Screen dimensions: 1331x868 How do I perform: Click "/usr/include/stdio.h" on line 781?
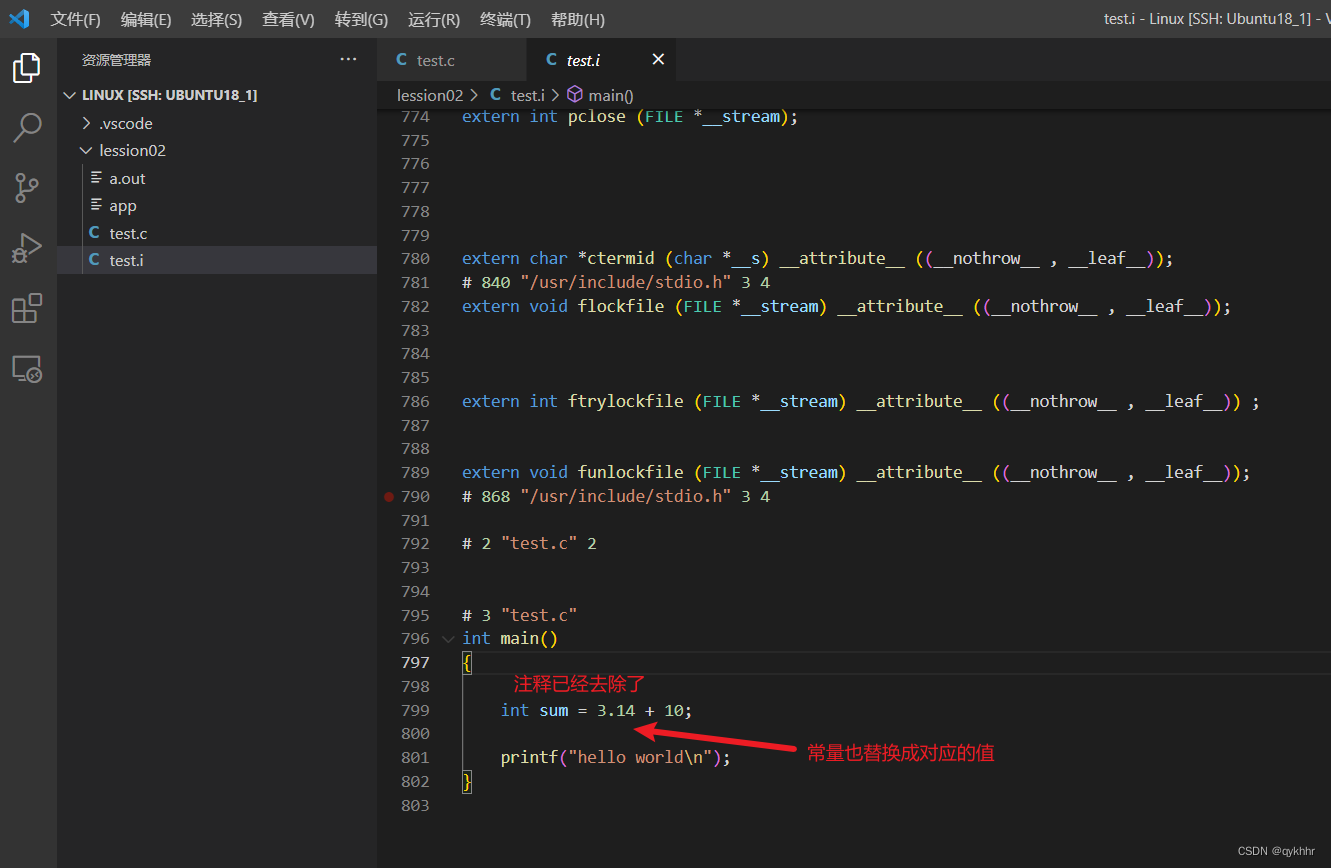[x=626, y=282]
